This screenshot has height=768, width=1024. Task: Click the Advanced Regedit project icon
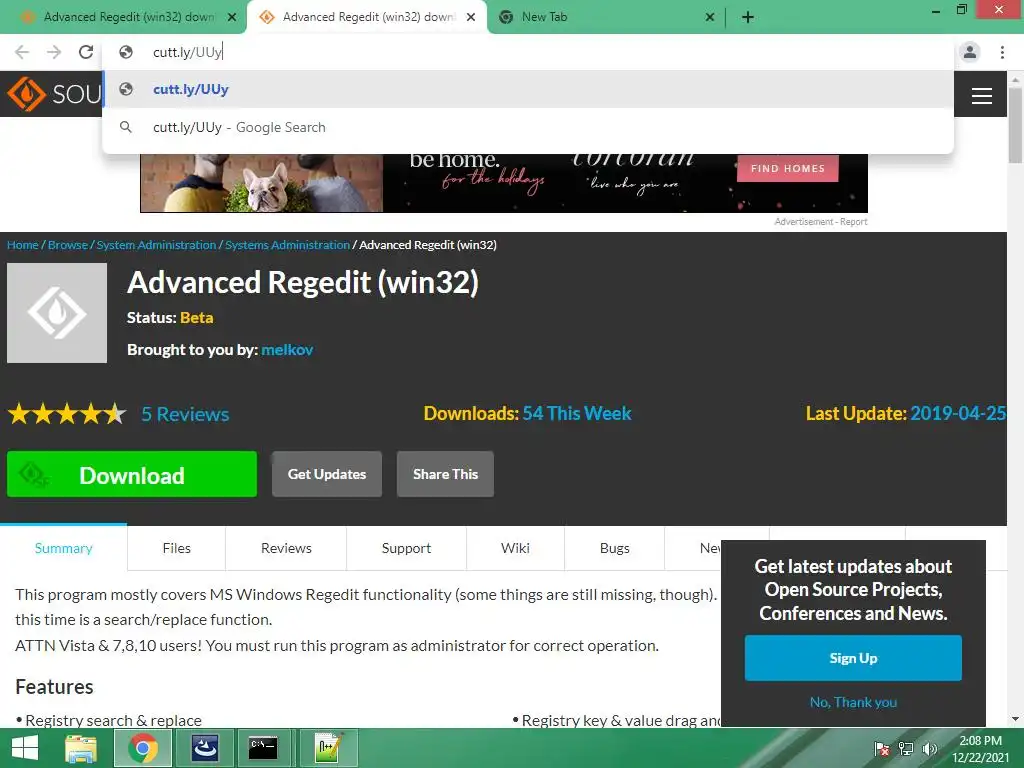coord(57,313)
